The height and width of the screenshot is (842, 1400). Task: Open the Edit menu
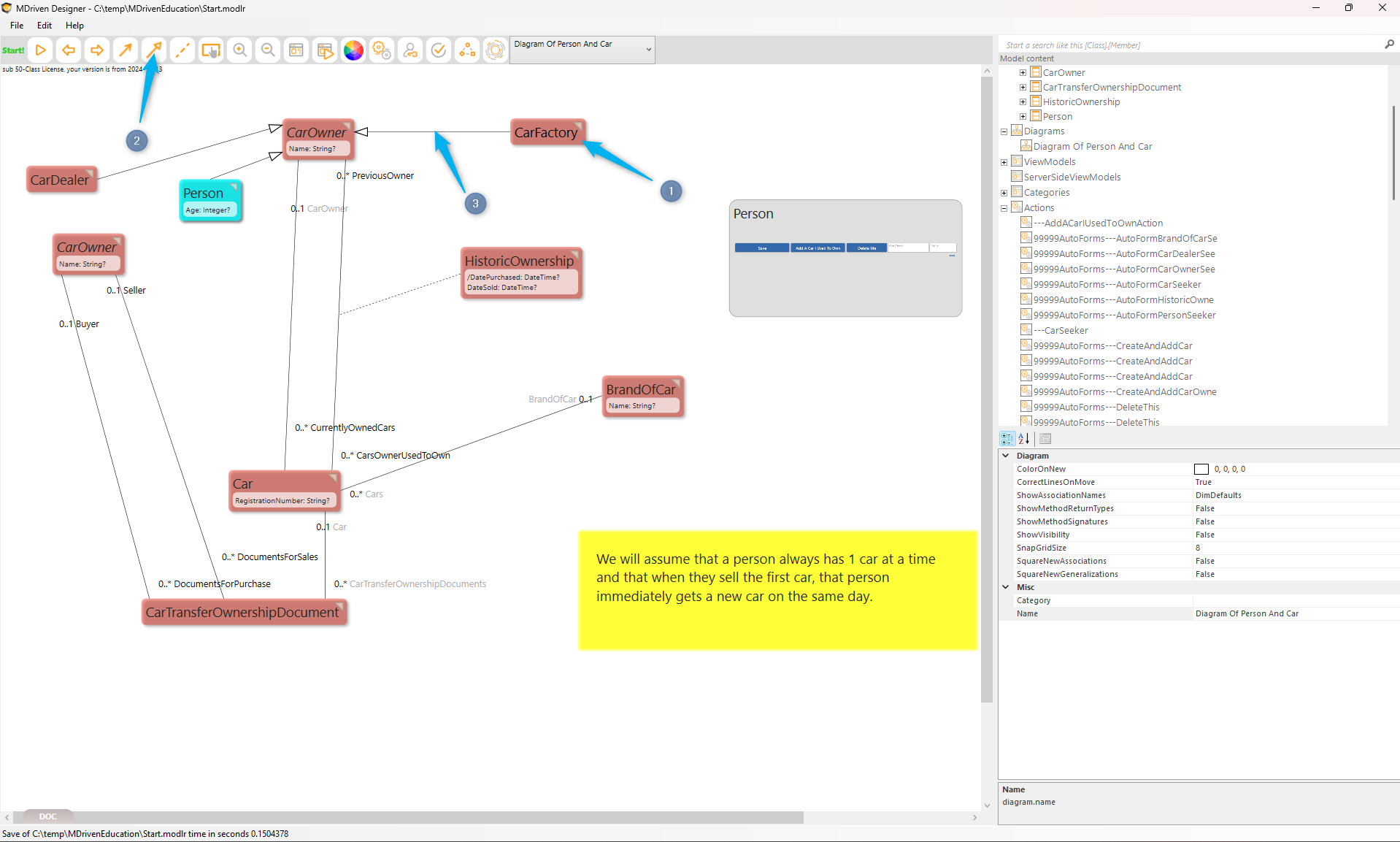45,26
